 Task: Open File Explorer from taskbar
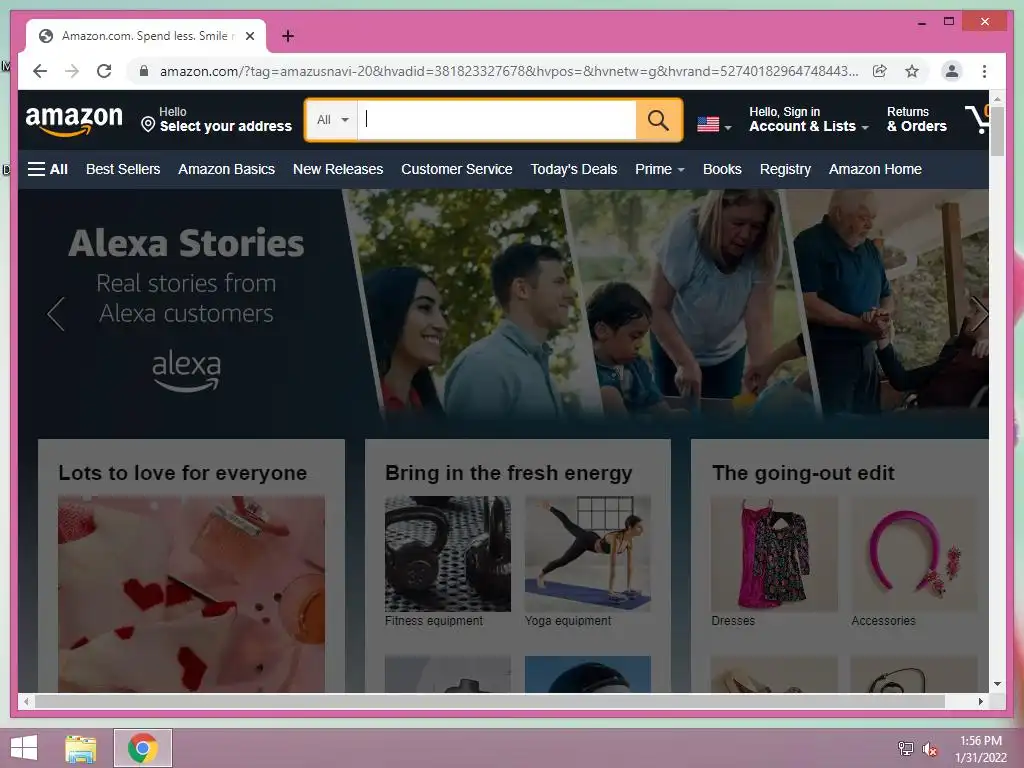80,748
